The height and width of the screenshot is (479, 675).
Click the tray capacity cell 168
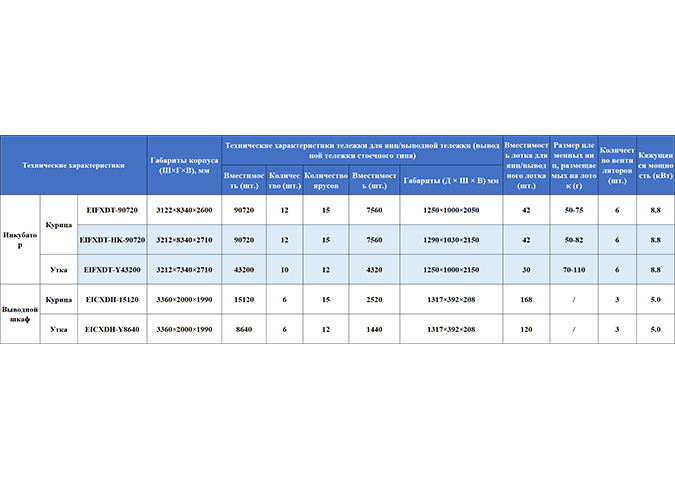[526, 300]
